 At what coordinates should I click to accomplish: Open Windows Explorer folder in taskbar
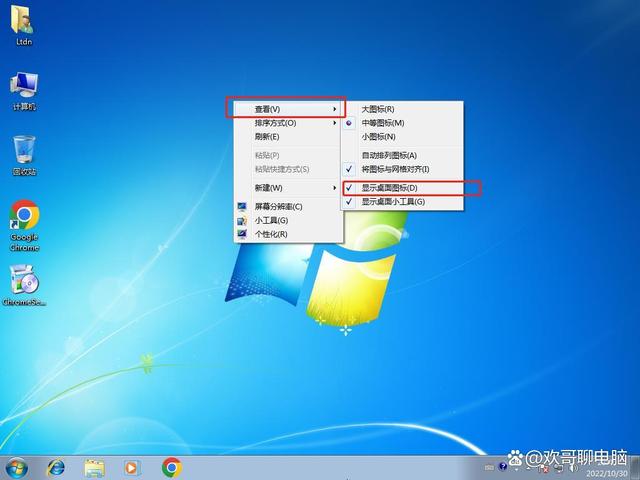94,467
